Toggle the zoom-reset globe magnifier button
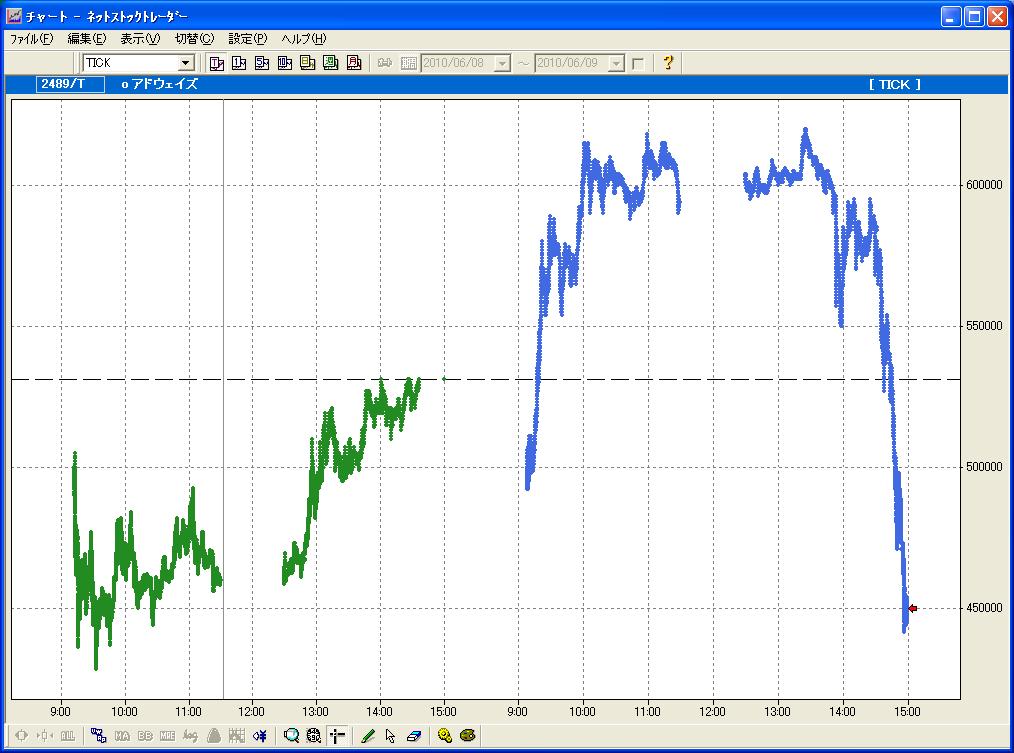 click(313, 736)
